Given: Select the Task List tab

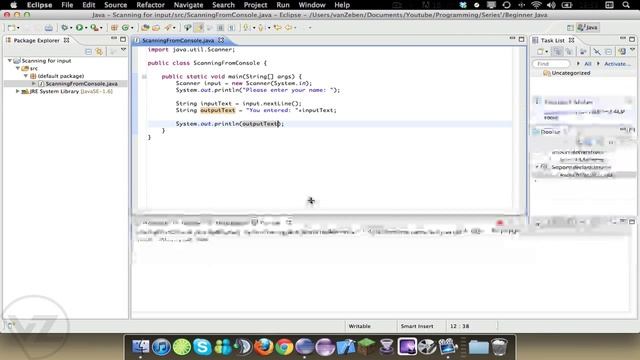Looking at the screenshot, I should pyautogui.click(x=552, y=40).
